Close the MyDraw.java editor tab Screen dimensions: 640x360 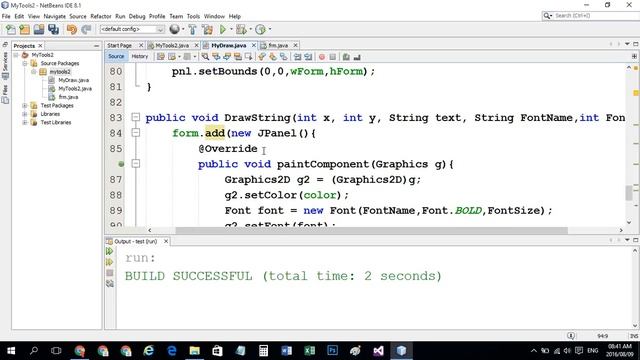tap(253, 45)
